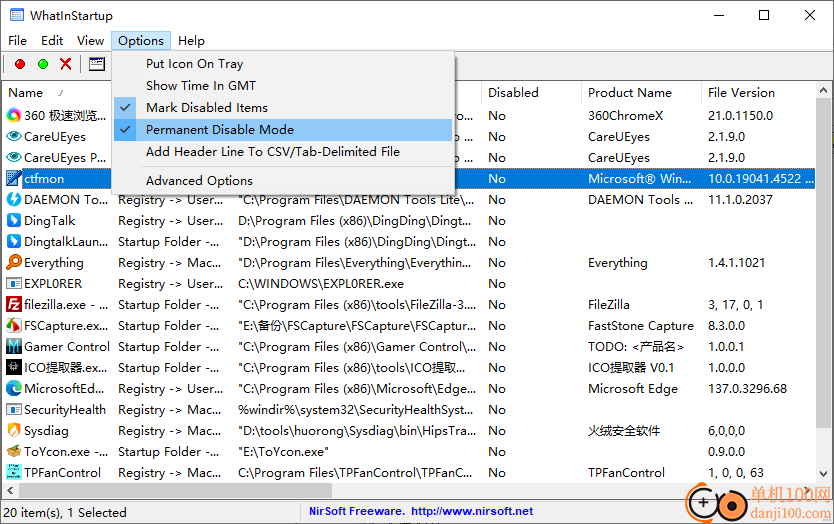Image resolution: width=834 pixels, height=524 pixels.
Task: Click the 火绒安全软件 product name
Action: (624, 431)
